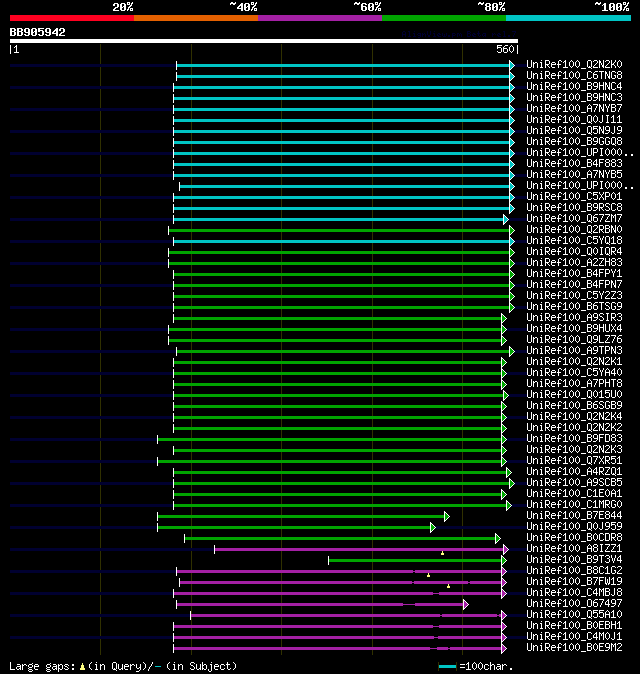Click the orange ~40% identity legend segment
640x674 pixels.
click(196, 18)
